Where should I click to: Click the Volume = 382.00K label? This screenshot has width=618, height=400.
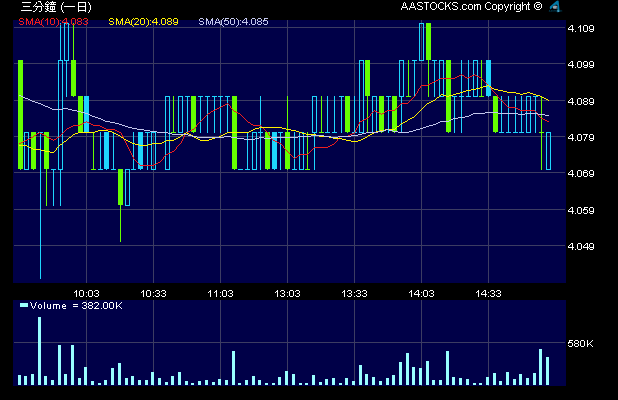[76, 306]
